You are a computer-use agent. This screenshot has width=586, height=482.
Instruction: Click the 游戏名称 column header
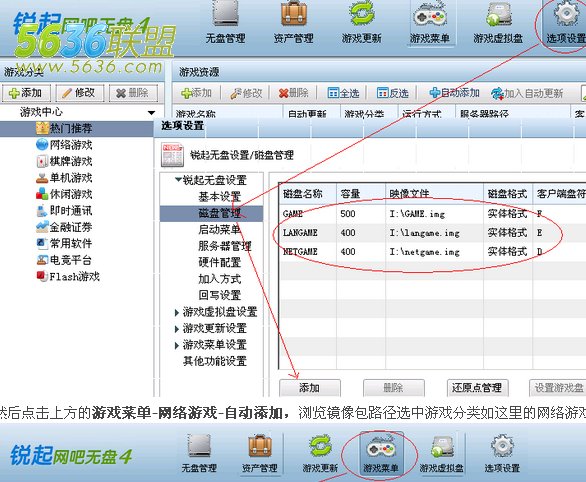228,113
